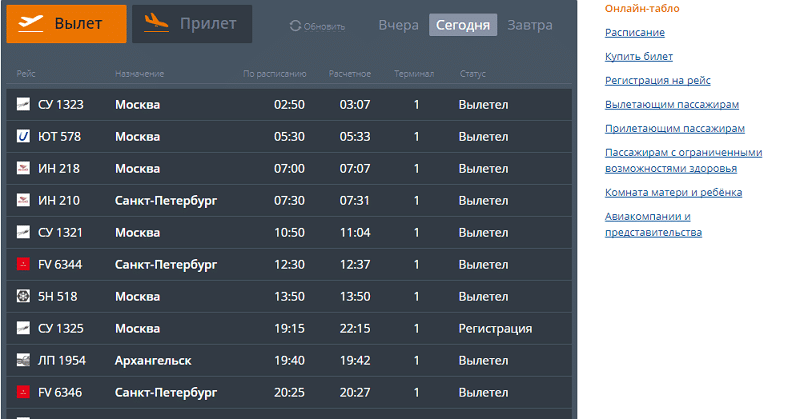
Task: Click estimated time 22:15
Action: pos(355,329)
